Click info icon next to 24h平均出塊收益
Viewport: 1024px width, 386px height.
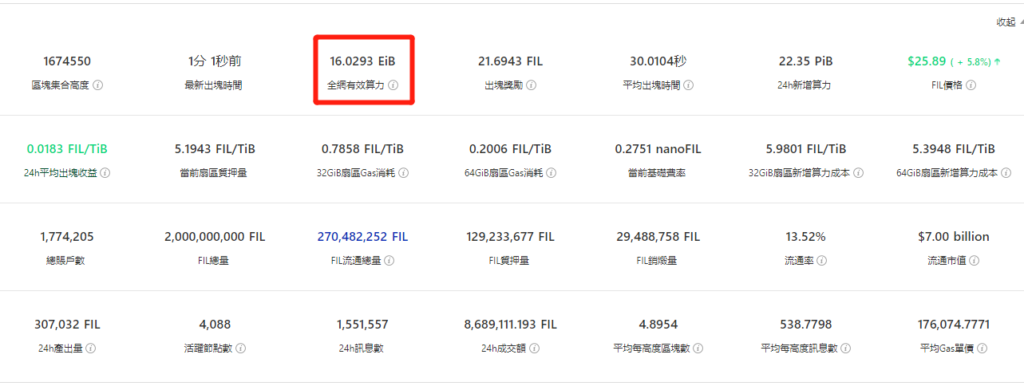(105, 173)
